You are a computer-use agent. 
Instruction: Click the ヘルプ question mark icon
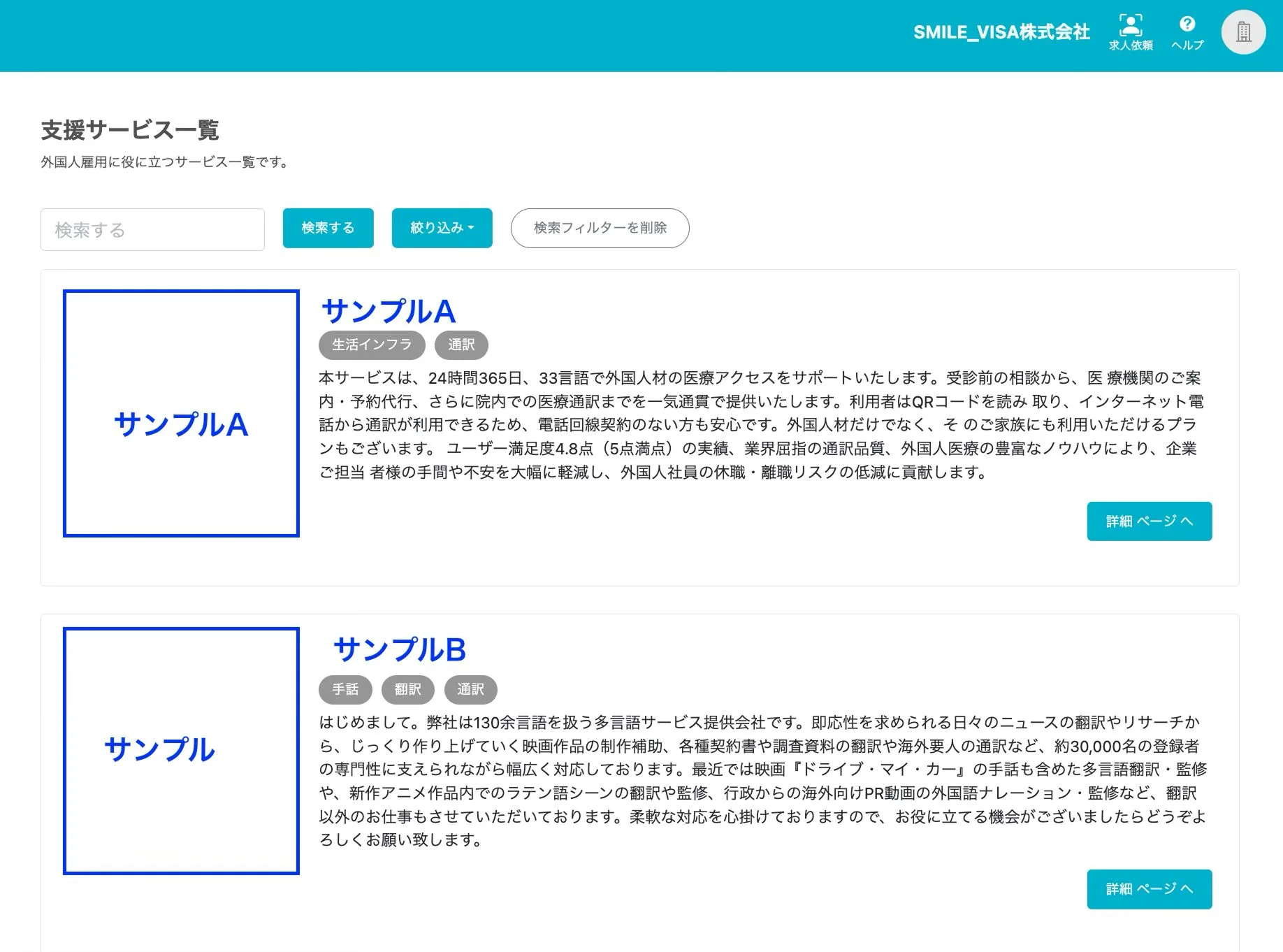[x=1187, y=29]
